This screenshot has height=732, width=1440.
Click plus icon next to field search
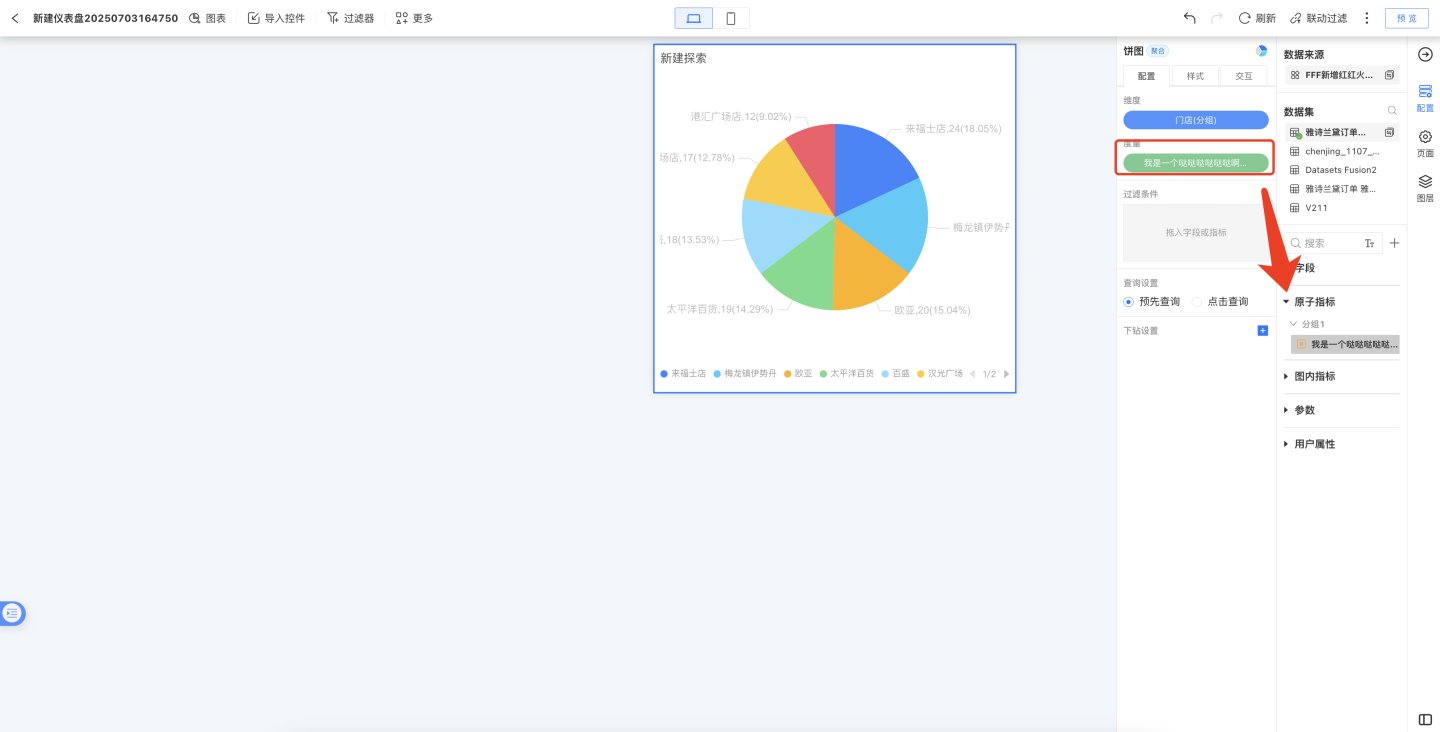pyautogui.click(x=1395, y=243)
